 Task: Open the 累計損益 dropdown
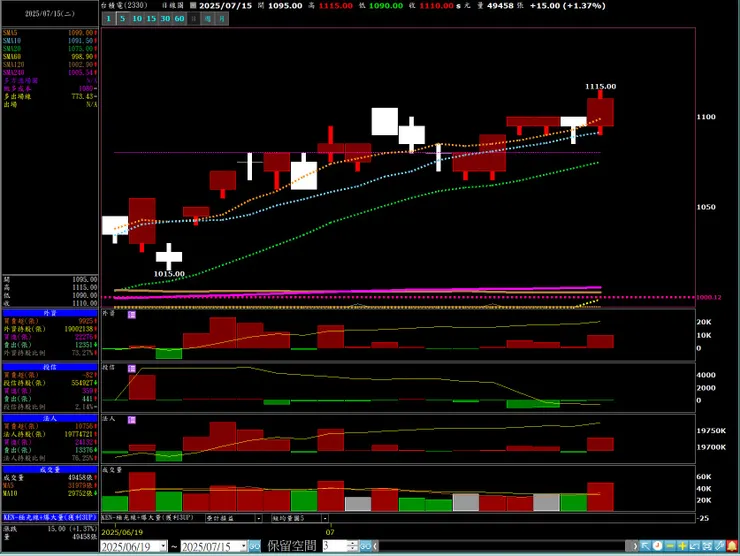(259, 518)
